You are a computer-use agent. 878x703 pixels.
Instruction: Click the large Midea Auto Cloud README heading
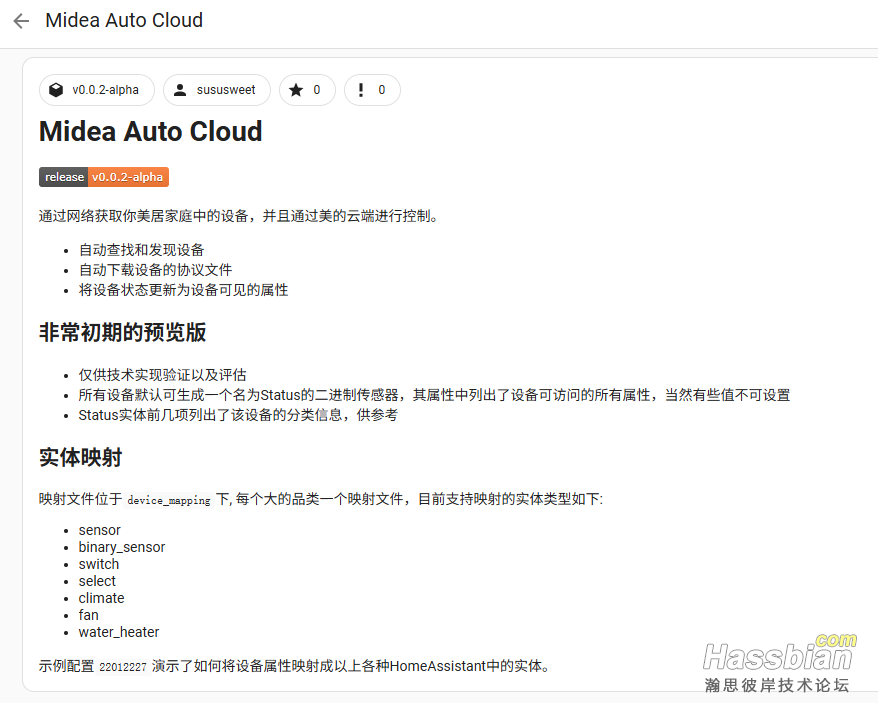coord(150,132)
